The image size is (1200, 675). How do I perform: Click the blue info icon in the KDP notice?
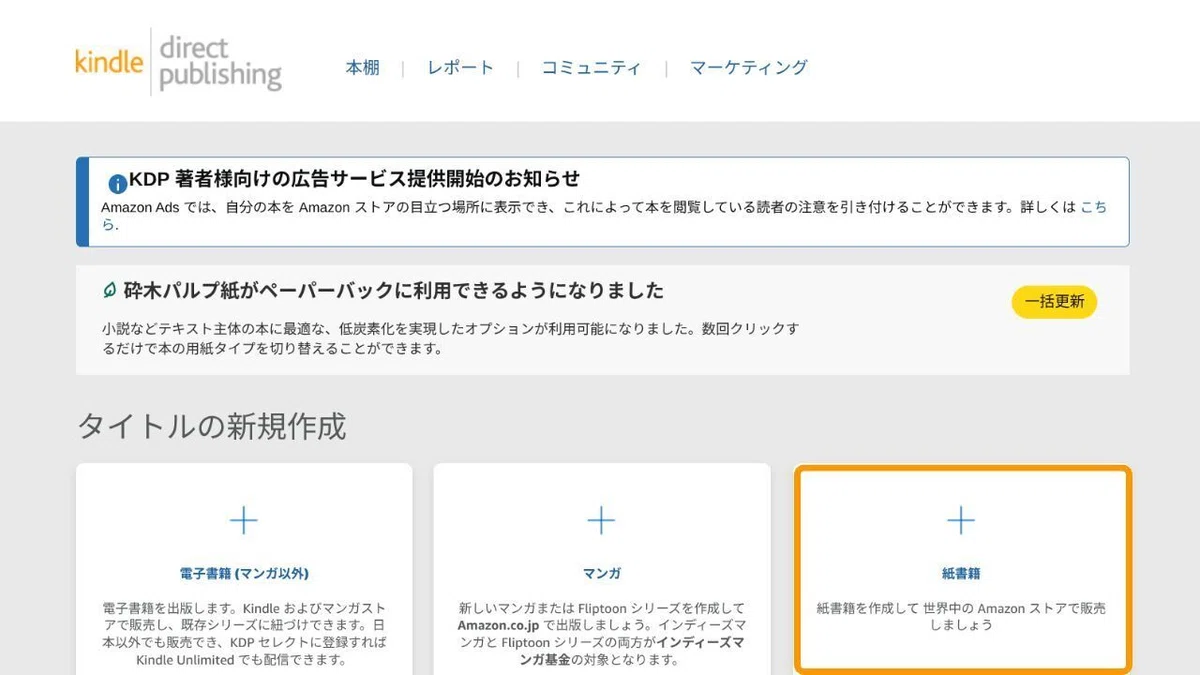pyautogui.click(x=117, y=183)
